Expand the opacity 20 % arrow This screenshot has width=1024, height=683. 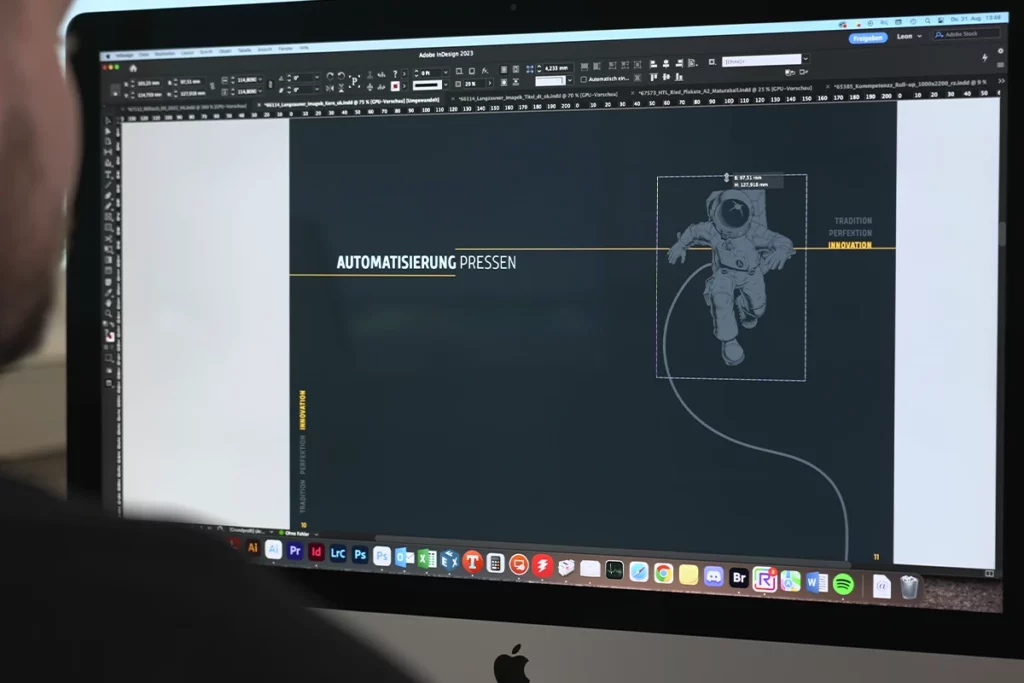(x=489, y=84)
